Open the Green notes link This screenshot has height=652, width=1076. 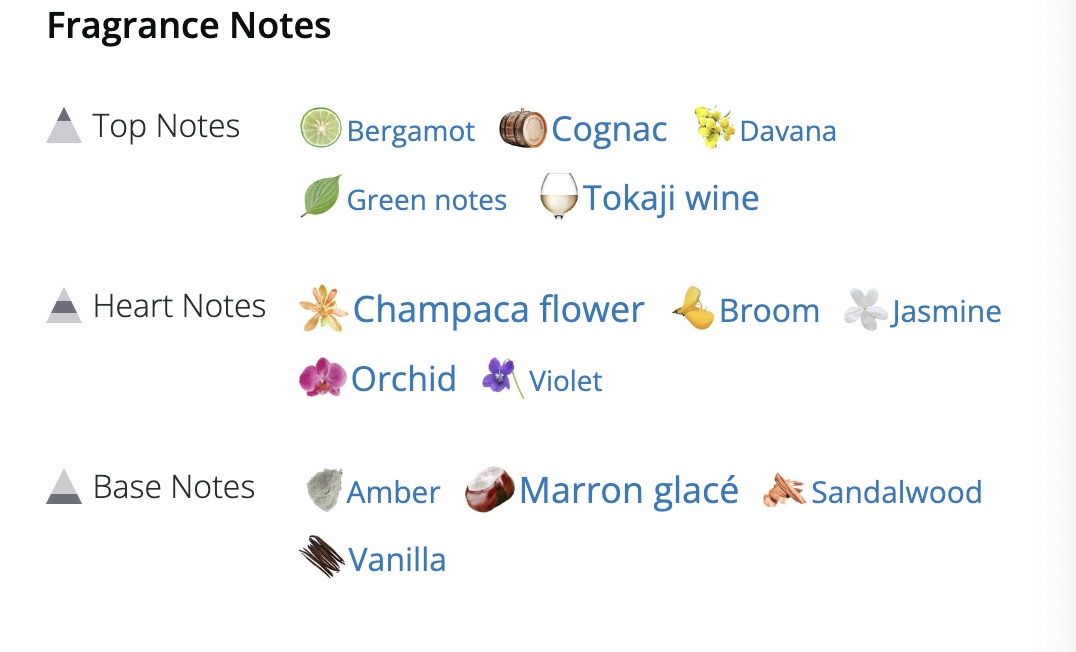click(x=427, y=200)
